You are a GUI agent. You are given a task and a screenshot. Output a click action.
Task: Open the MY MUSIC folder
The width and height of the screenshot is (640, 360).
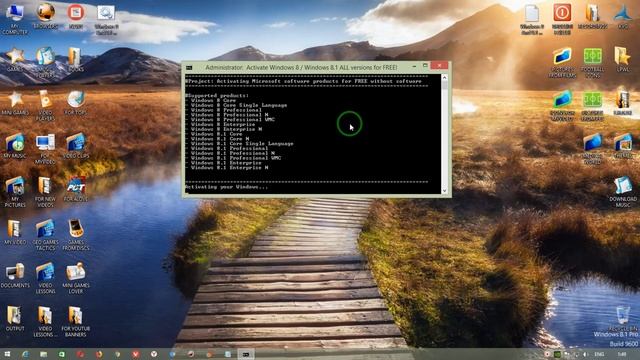pyautogui.click(x=15, y=146)
